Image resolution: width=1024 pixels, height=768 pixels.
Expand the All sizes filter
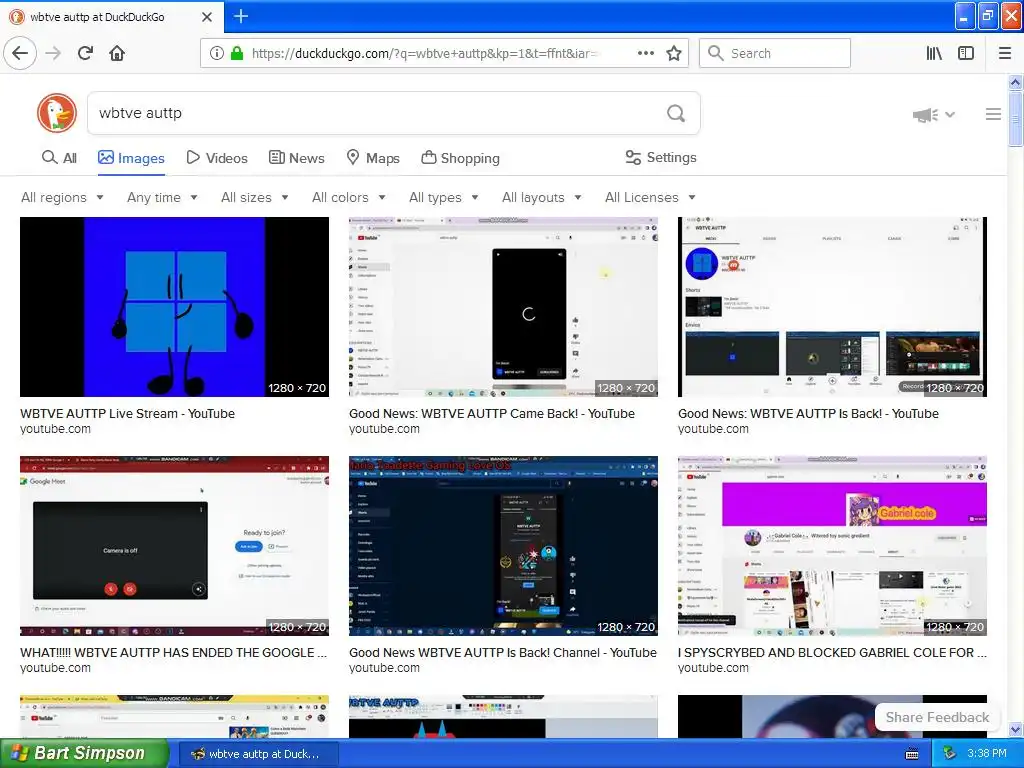tap(255, 197)
